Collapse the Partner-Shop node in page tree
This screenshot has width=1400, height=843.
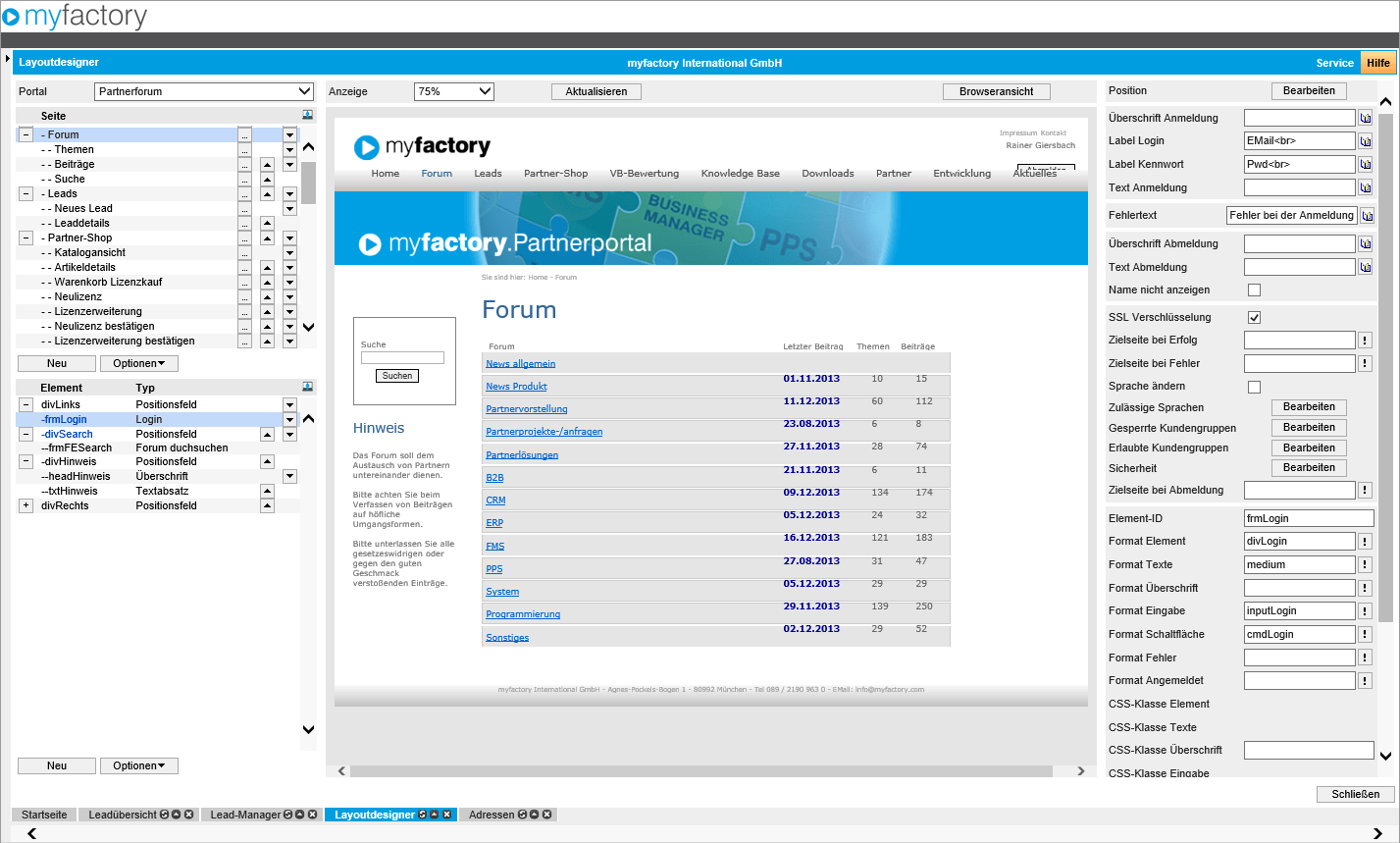pyautogui.click(x=26, y=238)
